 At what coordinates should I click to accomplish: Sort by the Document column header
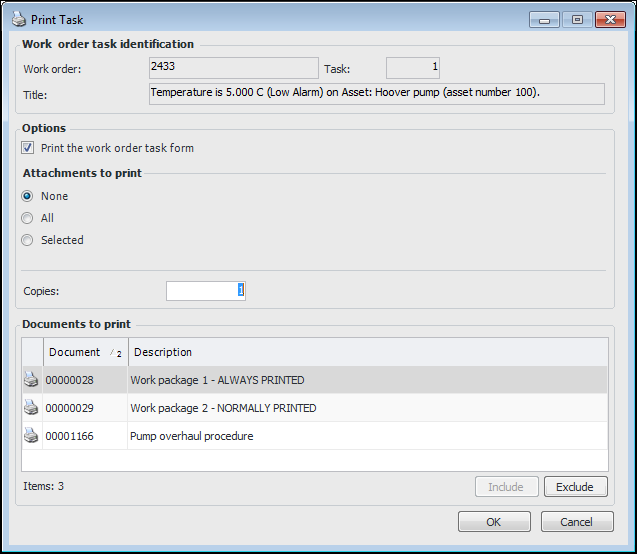pyautogui.click(x=86, y=352)
